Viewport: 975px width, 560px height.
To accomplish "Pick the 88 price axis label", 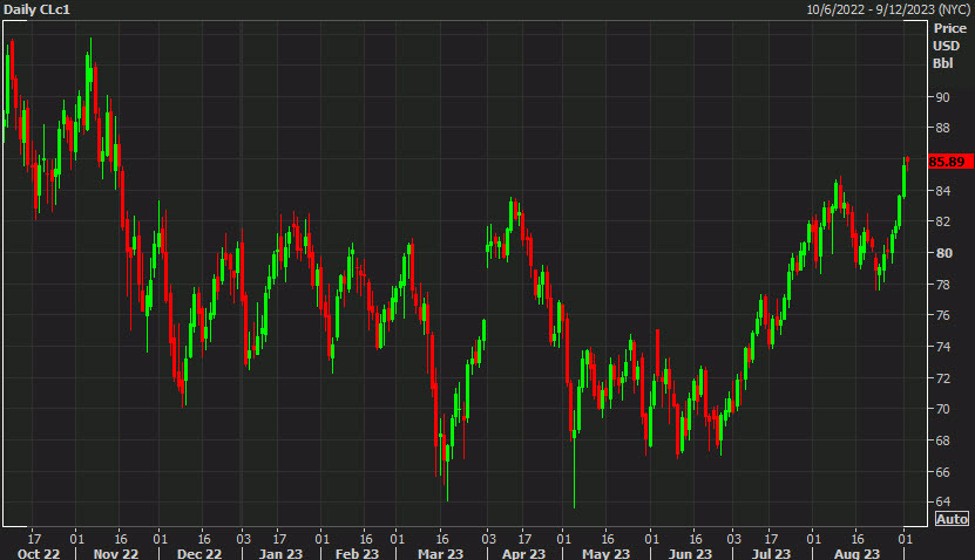I will click(x=941, y=128).
